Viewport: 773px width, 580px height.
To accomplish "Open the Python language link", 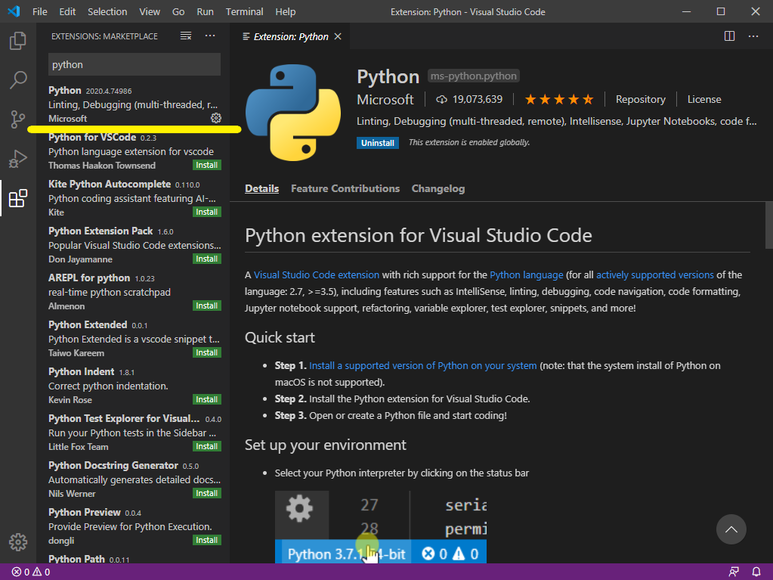I will [x=526, y=275].
